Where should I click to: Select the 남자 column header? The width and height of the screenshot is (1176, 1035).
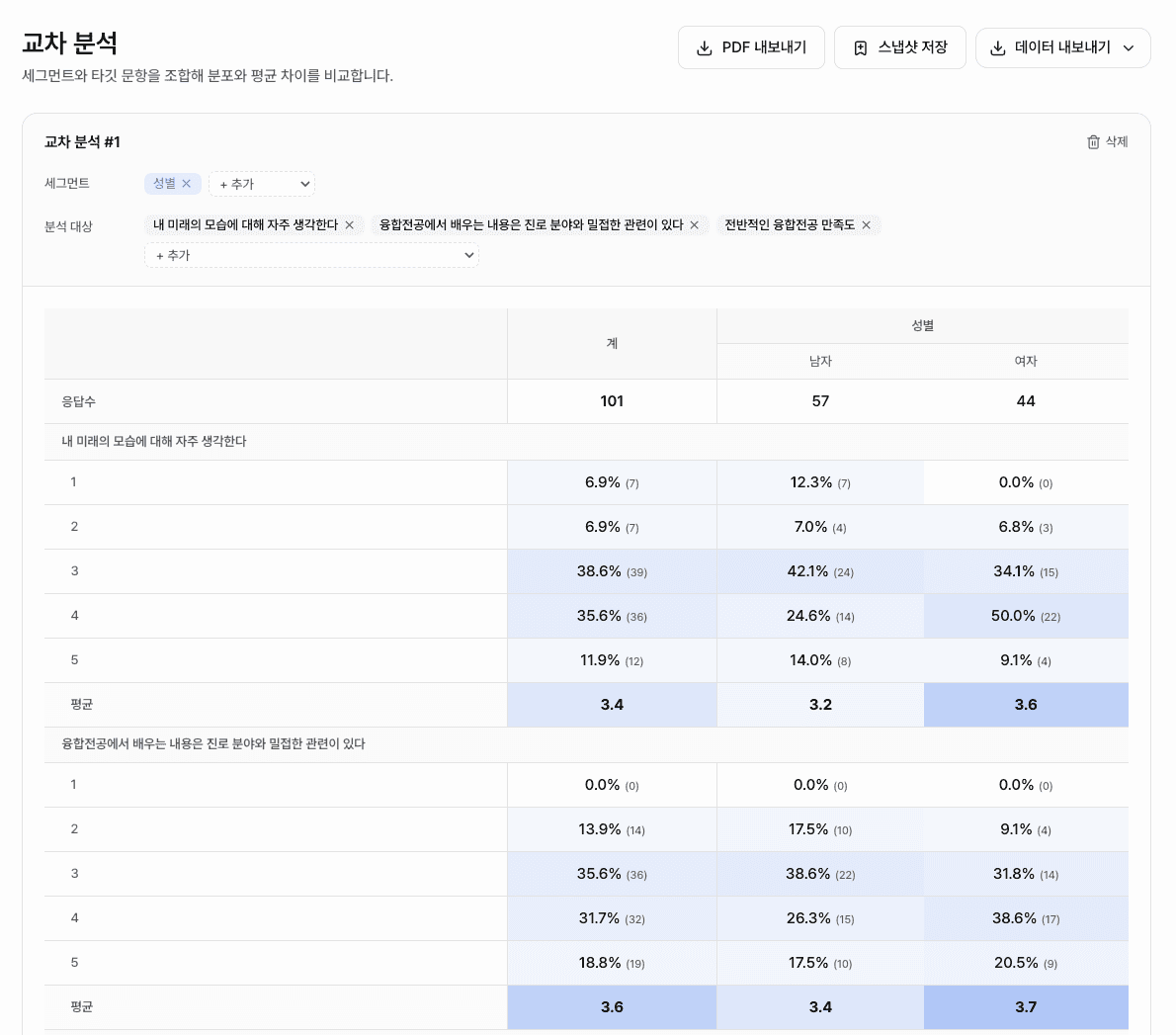click(x=819, y=361)
